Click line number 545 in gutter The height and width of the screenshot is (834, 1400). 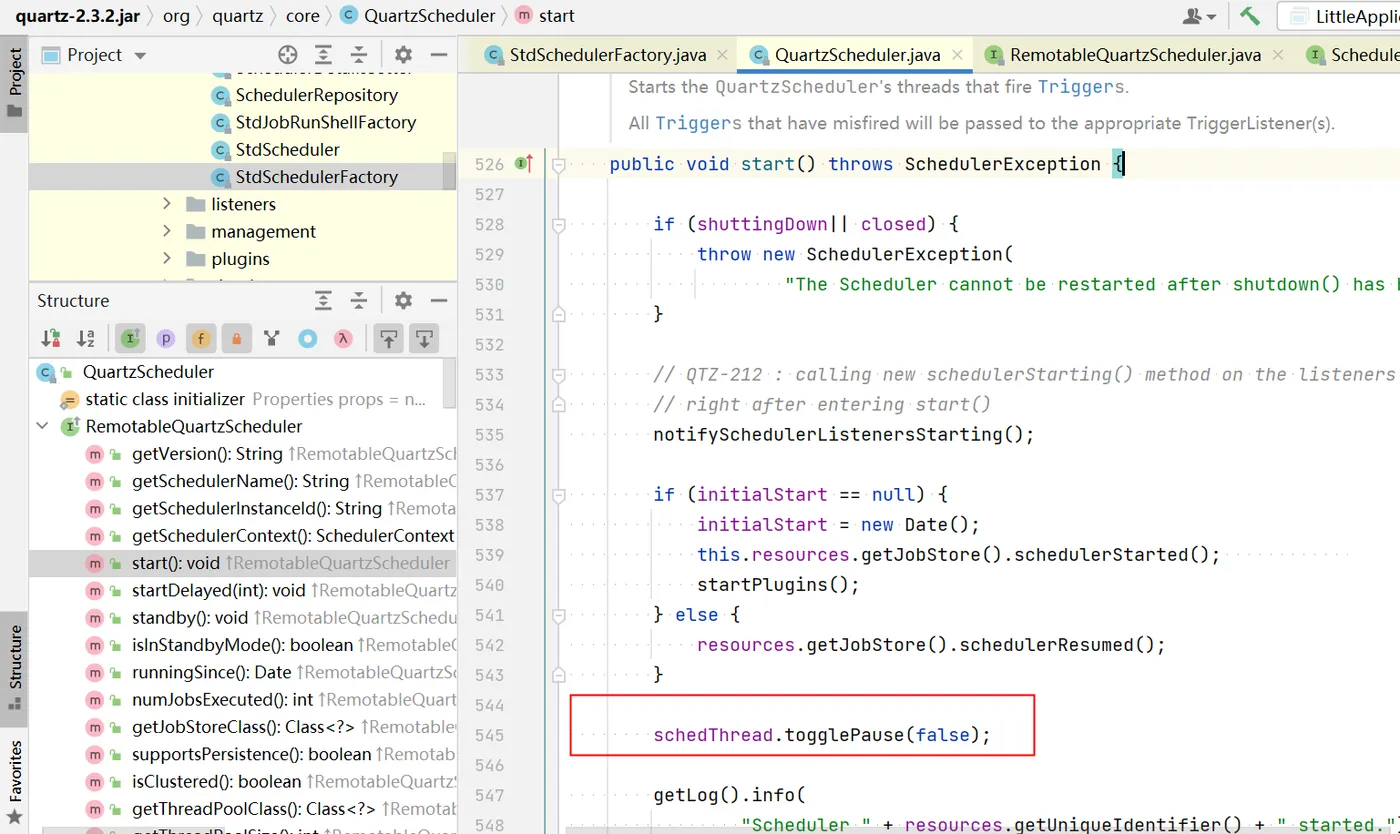click(x=490, y=735)
